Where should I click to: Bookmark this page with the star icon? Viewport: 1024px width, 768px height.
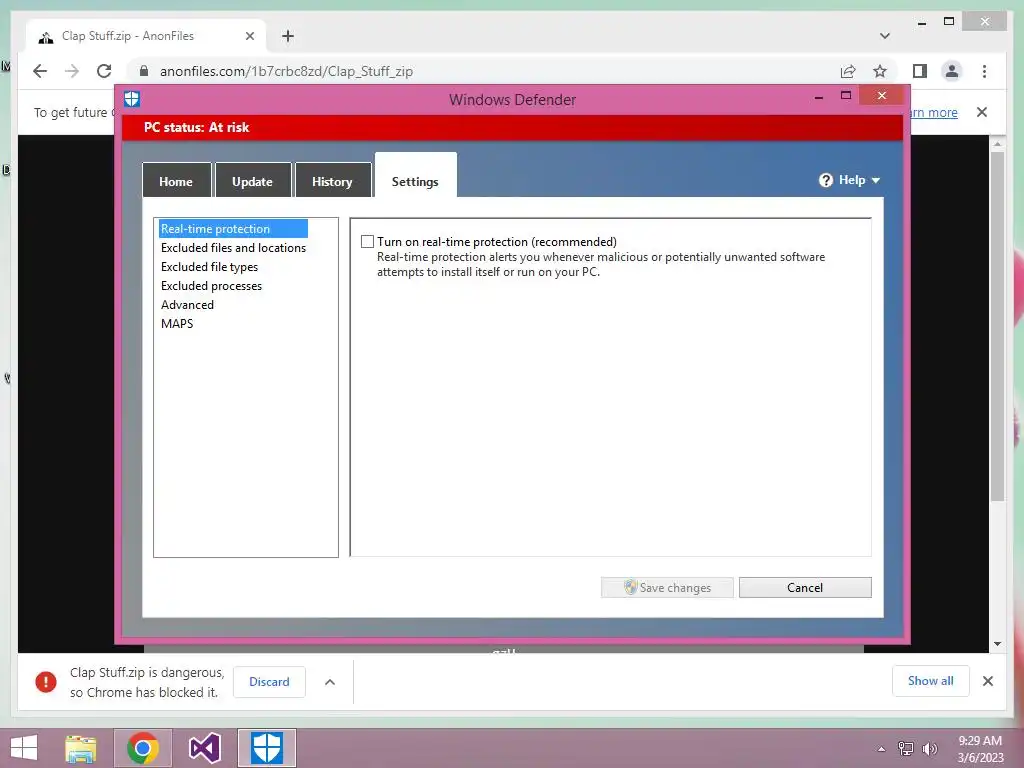(880, 71)
